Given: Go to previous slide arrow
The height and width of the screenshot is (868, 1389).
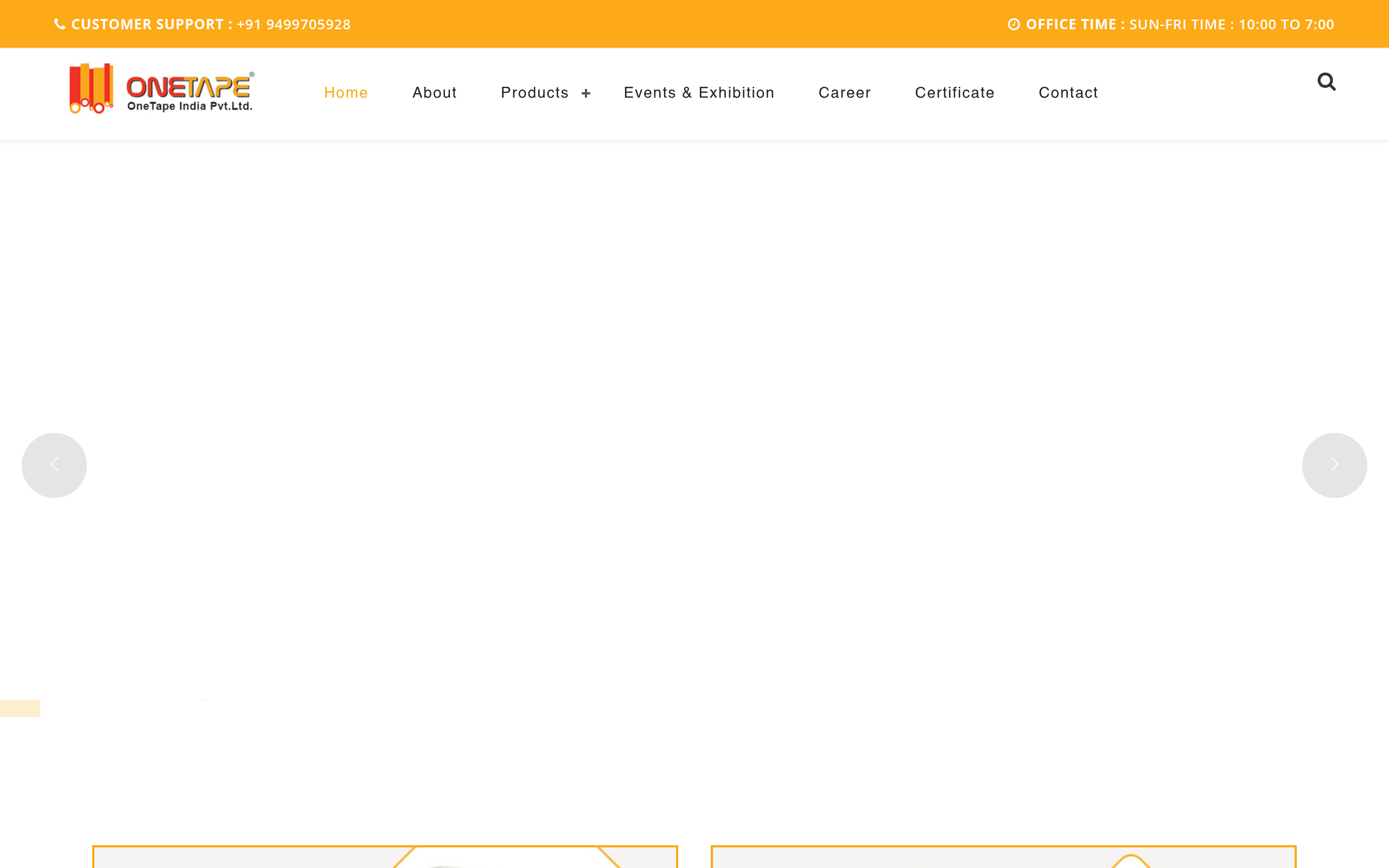Looking at the screenshot, I should (54, 465).
